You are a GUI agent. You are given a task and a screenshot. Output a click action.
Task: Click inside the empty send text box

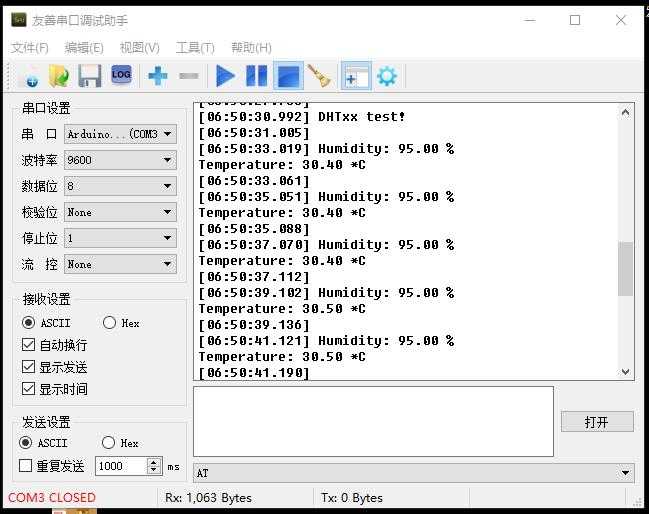tap(373, 421)
